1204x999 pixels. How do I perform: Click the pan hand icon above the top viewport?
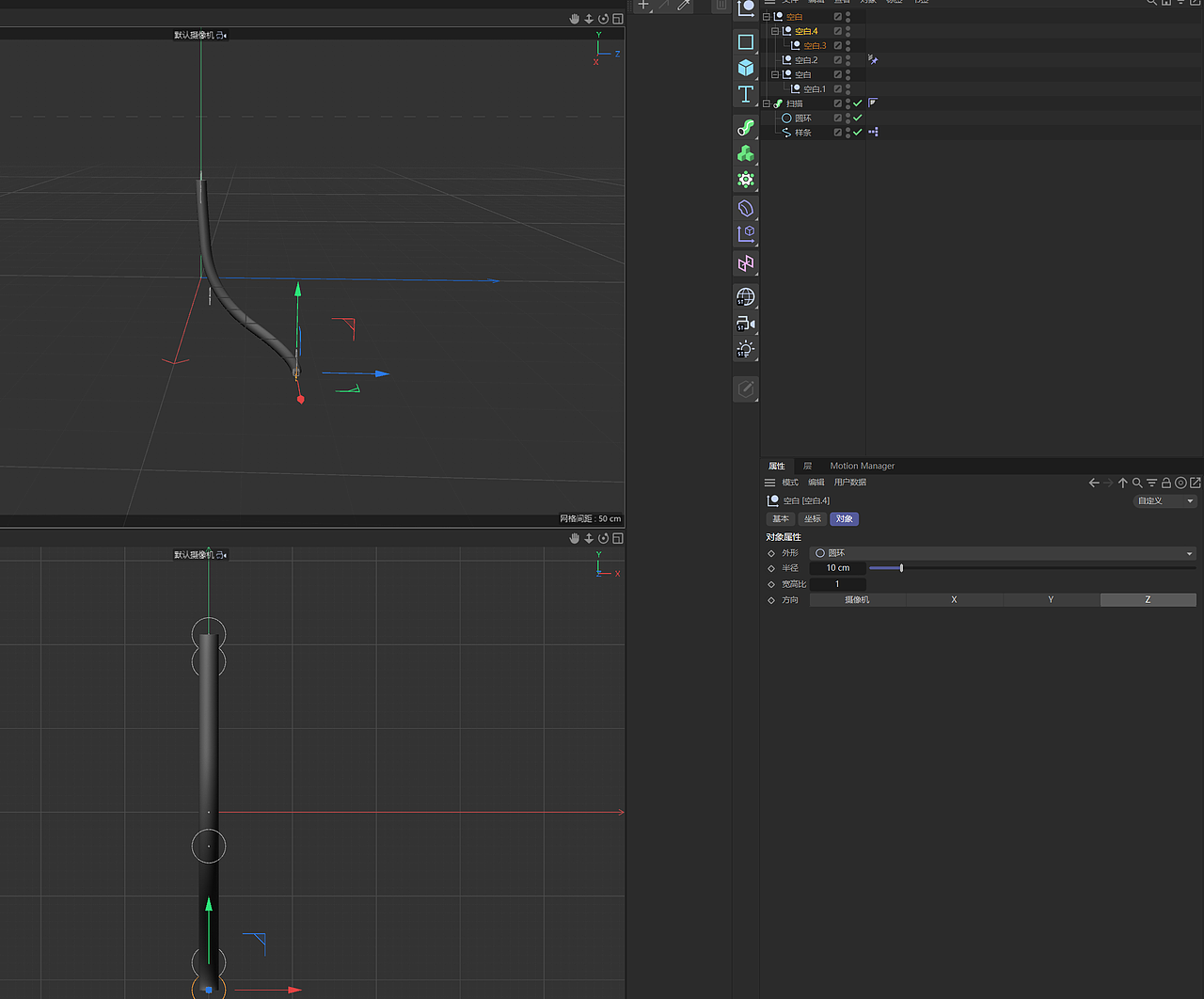(x=574, y=18)
